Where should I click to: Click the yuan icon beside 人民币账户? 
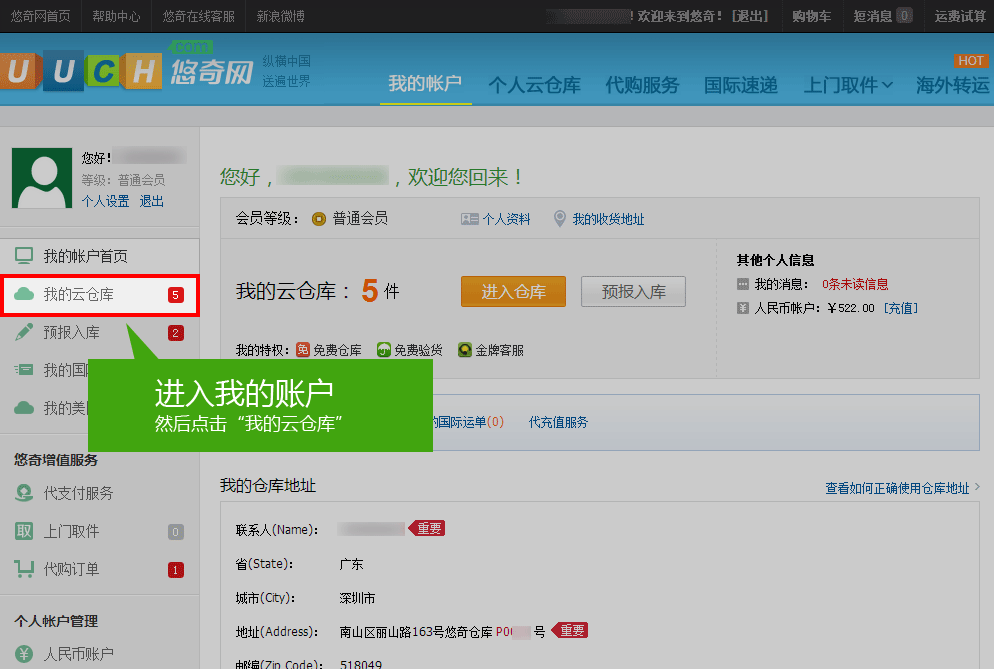[x=24, y=654]
